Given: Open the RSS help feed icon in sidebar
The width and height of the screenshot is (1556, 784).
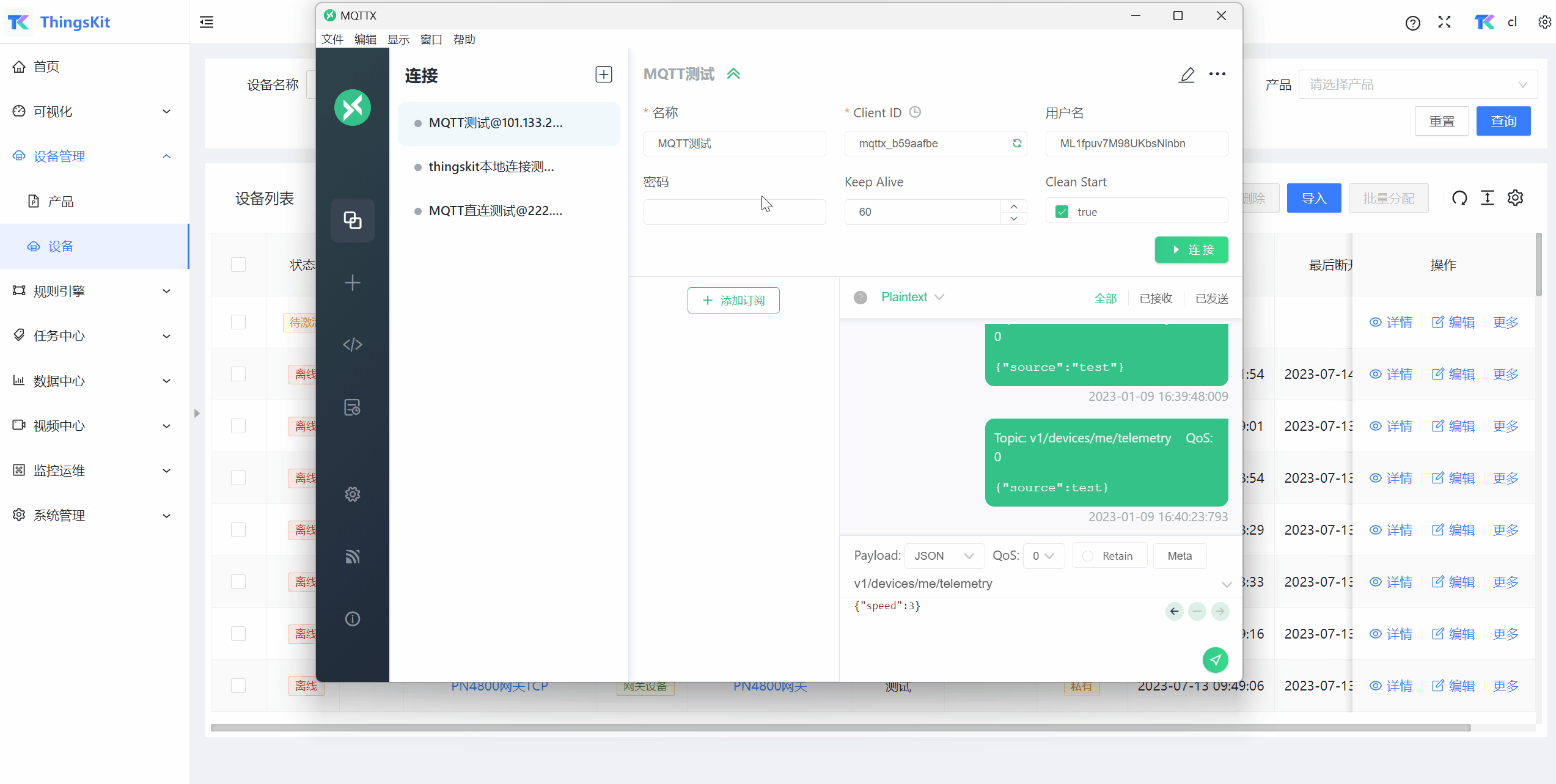Looking at the screenshot, I should pyautogui.click(x=352, y=556).
